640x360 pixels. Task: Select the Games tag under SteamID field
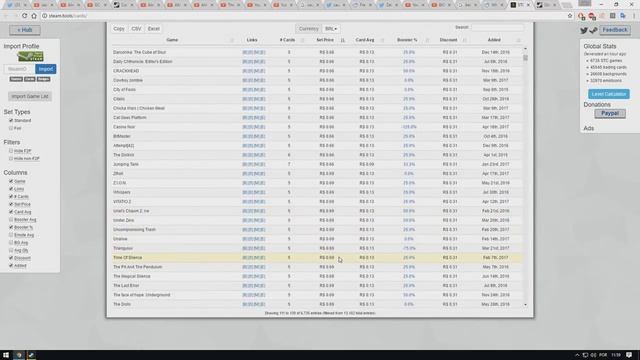point(16,79)
